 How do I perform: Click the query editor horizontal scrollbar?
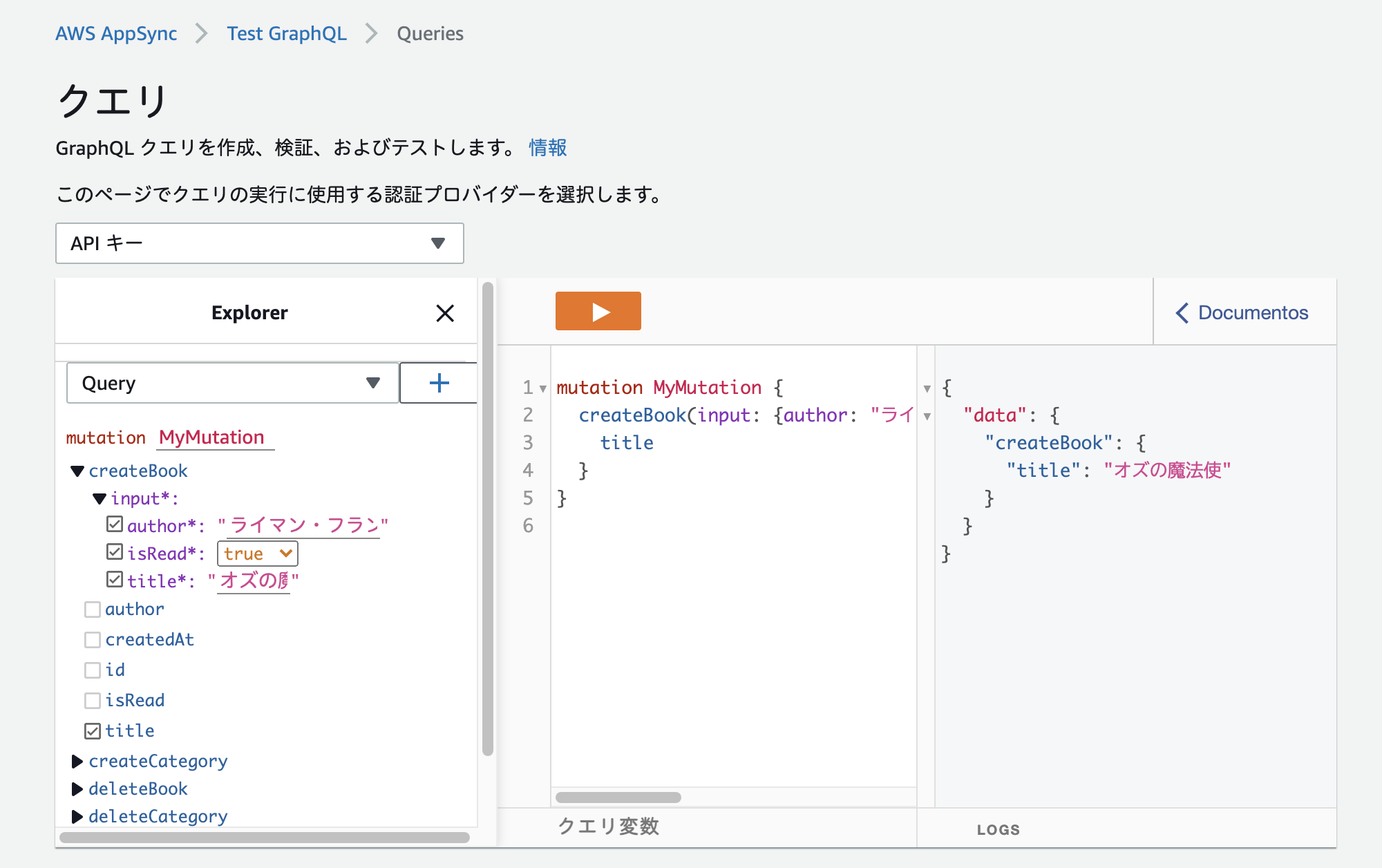pyautogui.click(x=618, y=798)
